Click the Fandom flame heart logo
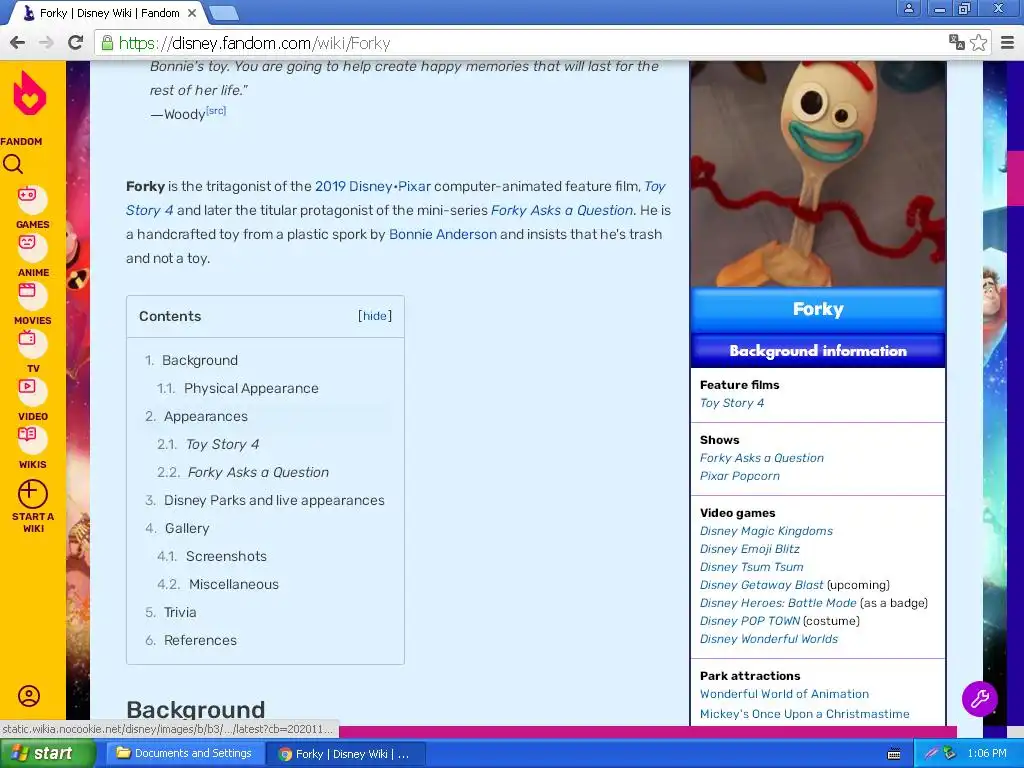This screenshot has height=768, width=1024. pos(30,93)
